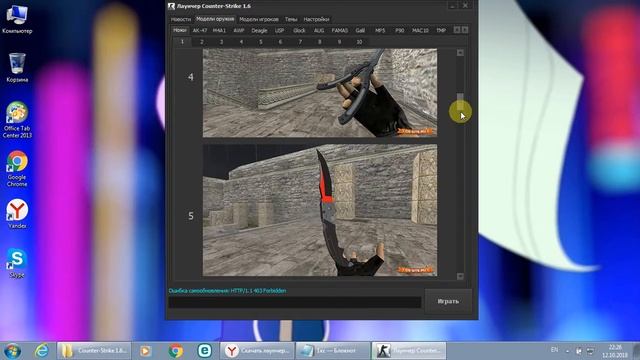
Task: Select the USP weapon tab
Action: 280,31
